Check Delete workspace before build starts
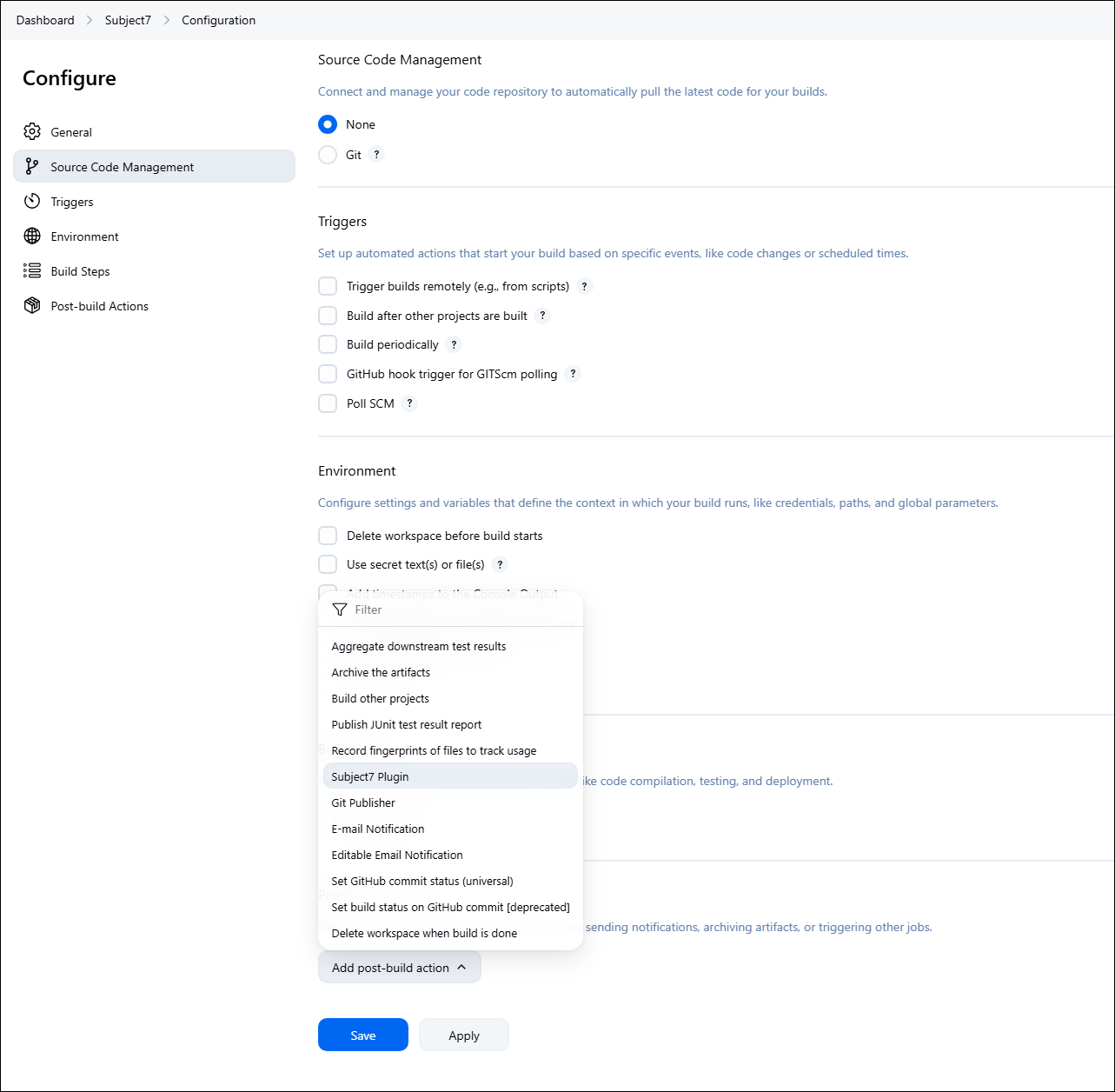 [328, 536]
